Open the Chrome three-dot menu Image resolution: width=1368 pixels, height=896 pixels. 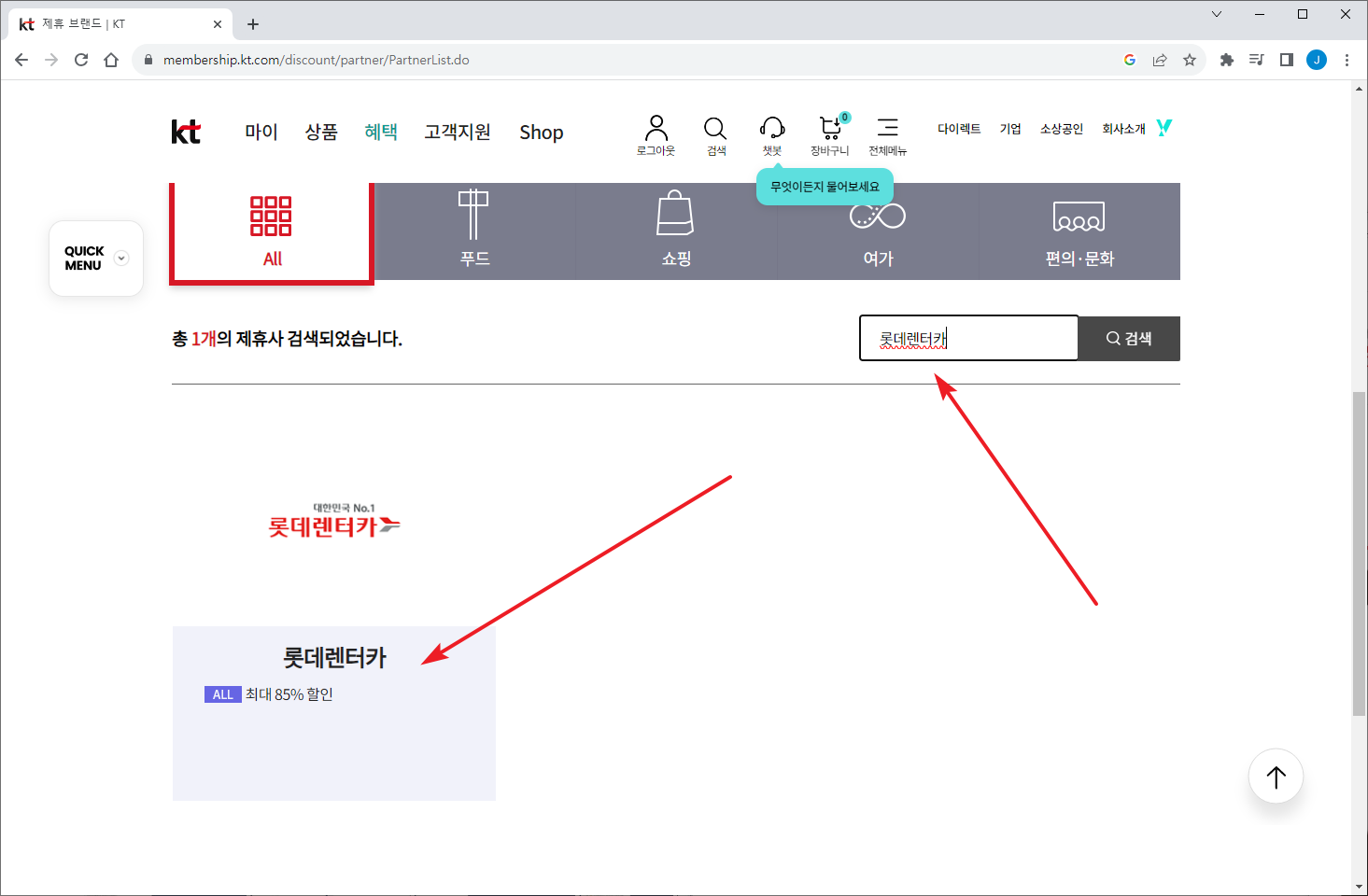click(1347, 60)
